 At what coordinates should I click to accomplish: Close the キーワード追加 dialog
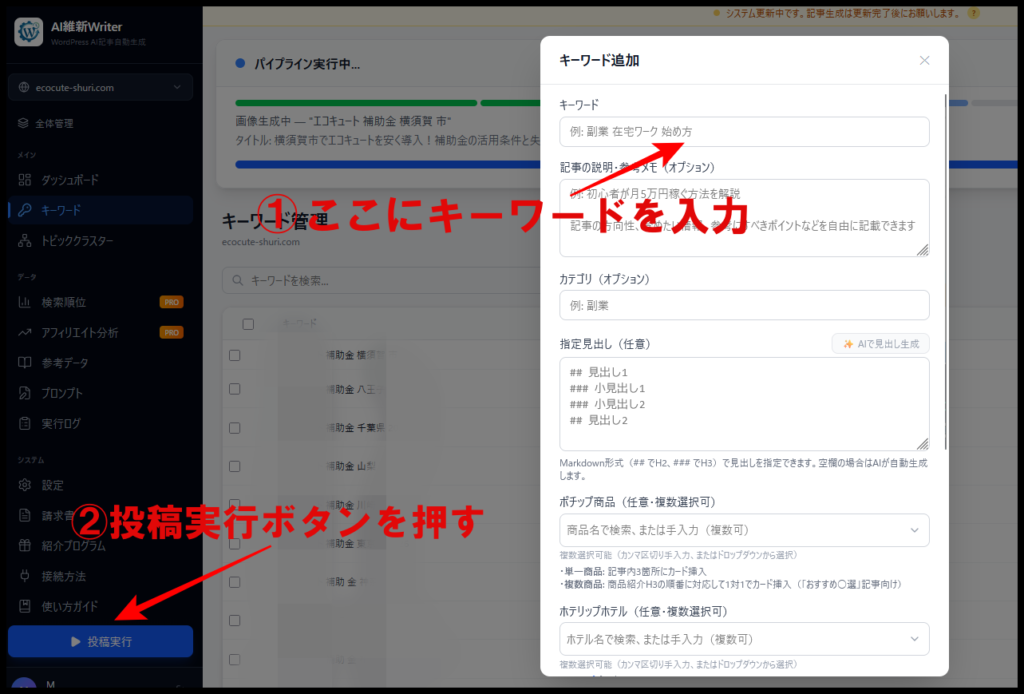coord(924,61)
